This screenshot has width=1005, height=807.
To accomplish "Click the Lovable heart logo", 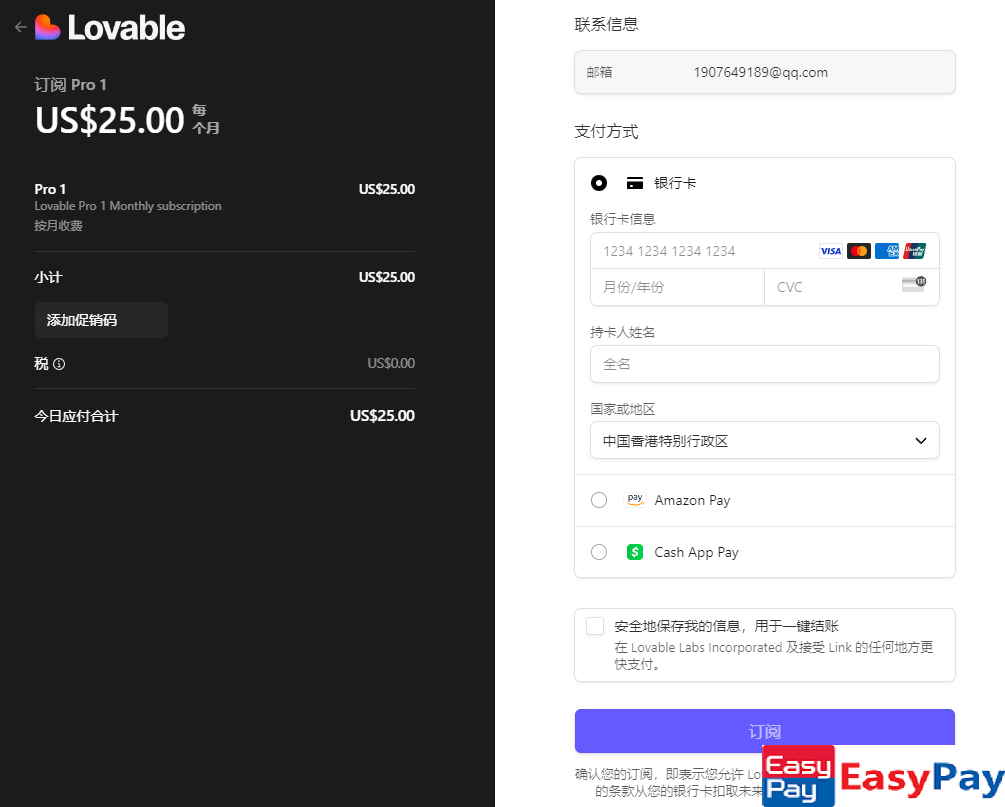I will coord(47,28).
